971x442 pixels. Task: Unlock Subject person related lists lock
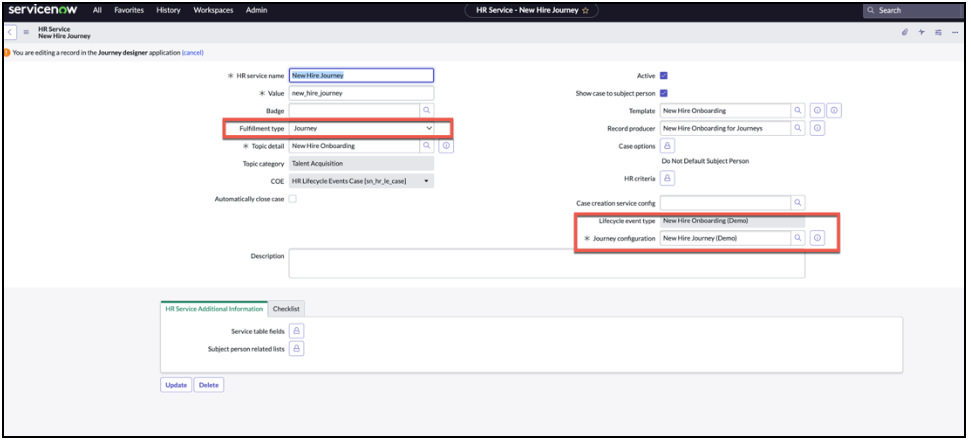(x=296, y=349)
